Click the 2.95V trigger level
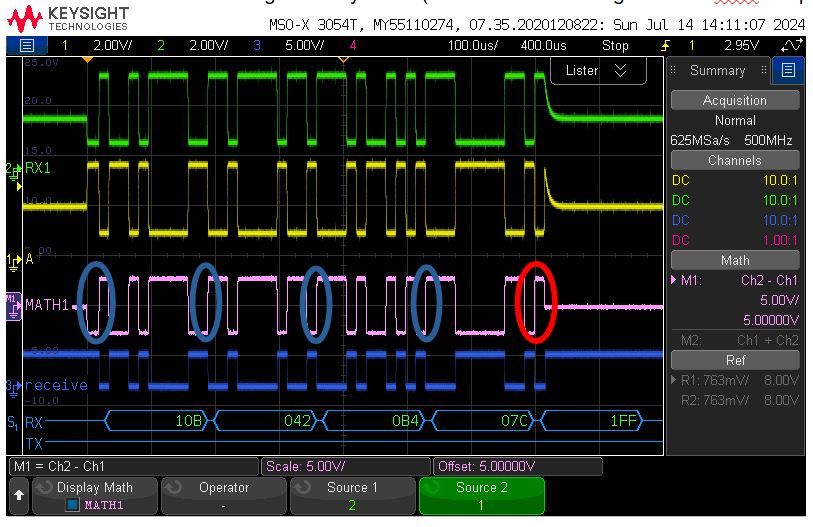Viewport: 813px width, 527px height. (x=741, y=46)
